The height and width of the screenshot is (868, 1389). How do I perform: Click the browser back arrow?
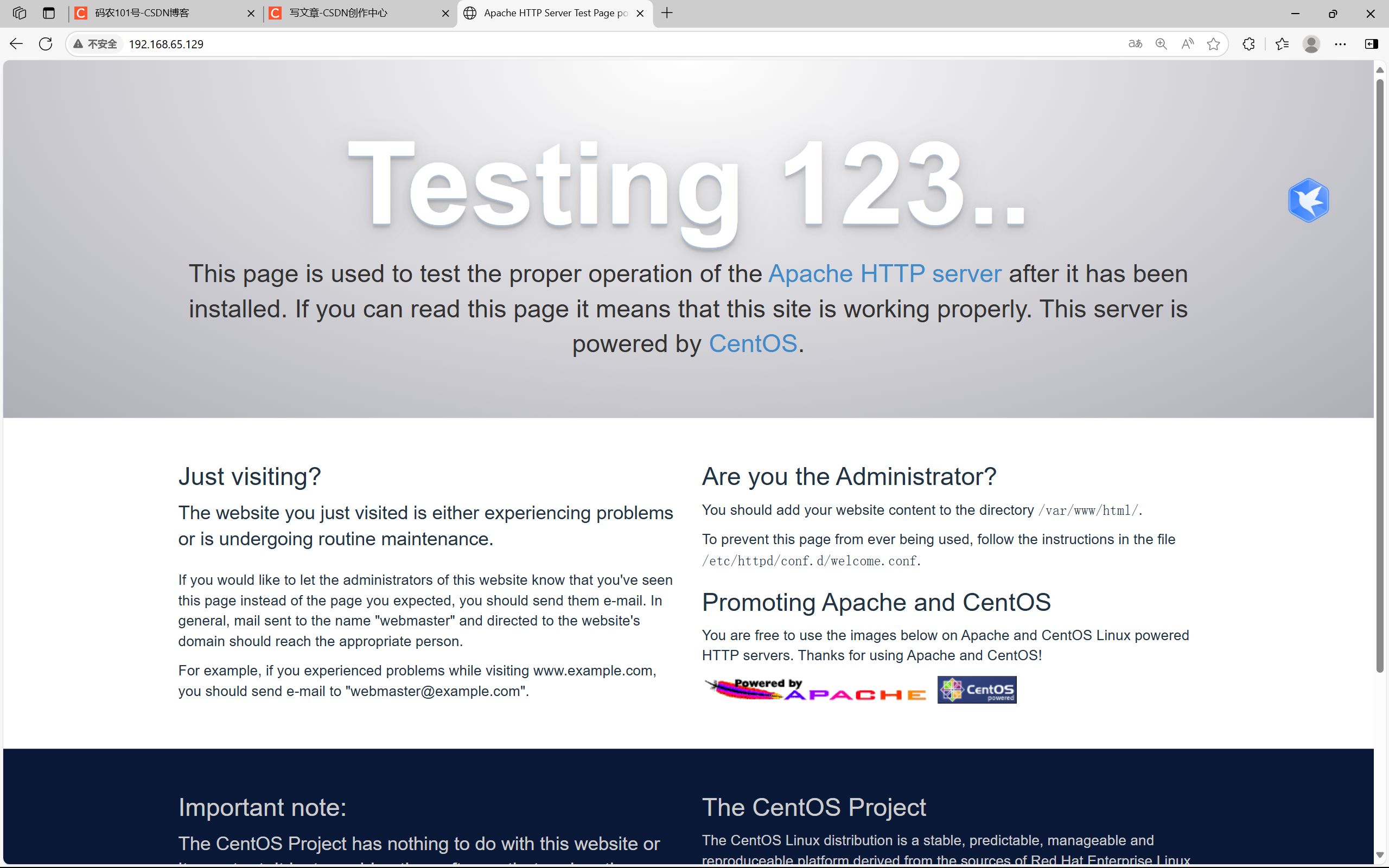pos(16,43)
